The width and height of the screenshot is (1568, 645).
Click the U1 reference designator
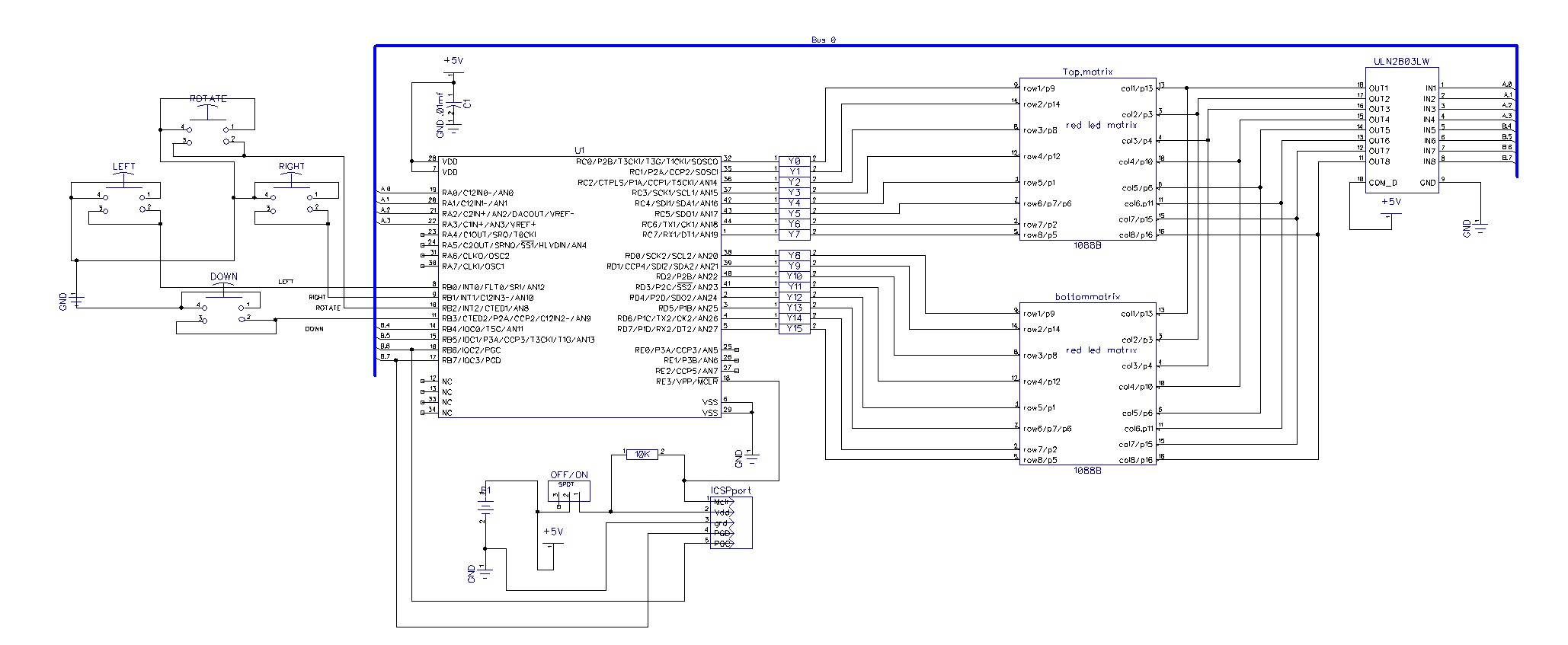click(x=580, y=150)
